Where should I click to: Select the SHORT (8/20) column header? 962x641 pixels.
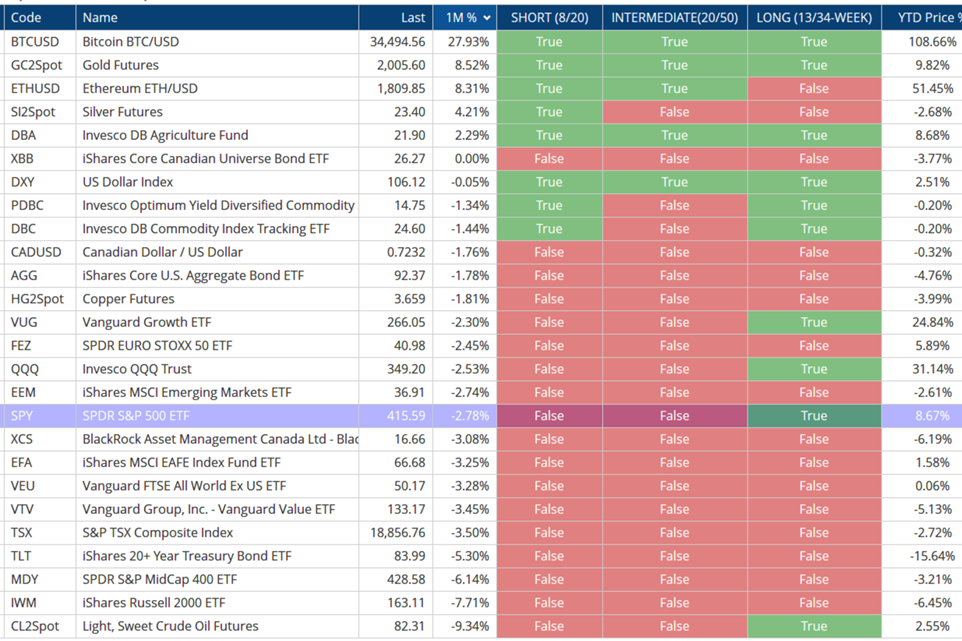[x=548, y=18]
